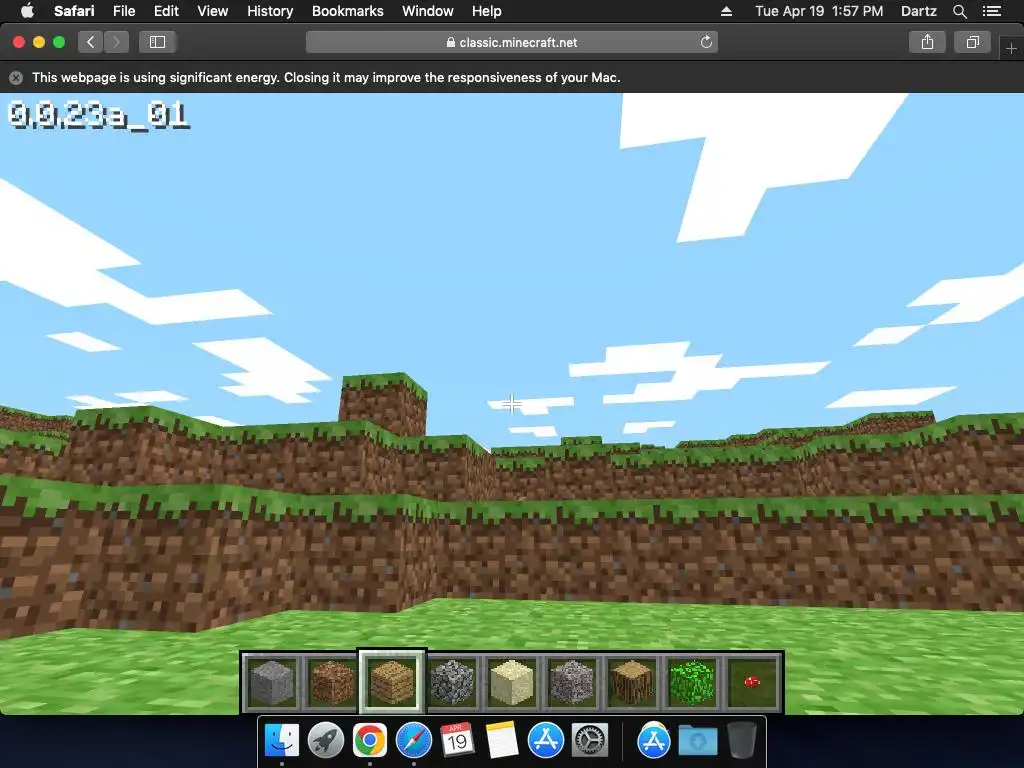Open System Preferences gear in Dock

click(x=590, y=741)
